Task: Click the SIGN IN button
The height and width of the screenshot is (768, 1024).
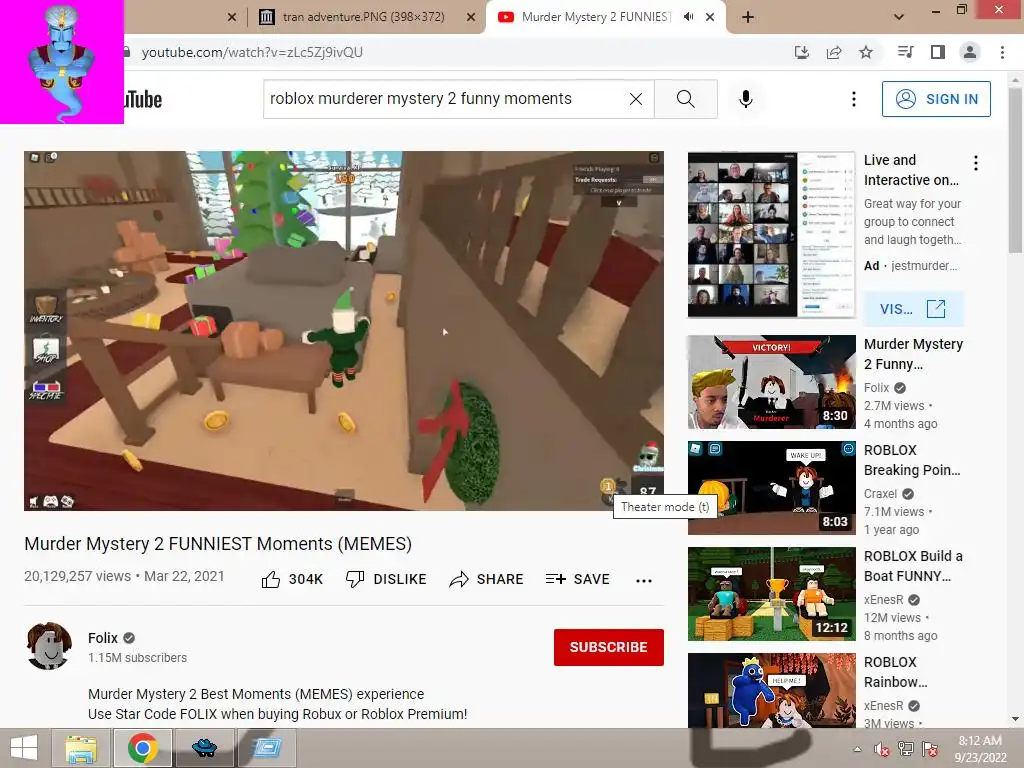Action: click(x=936, y=99)
